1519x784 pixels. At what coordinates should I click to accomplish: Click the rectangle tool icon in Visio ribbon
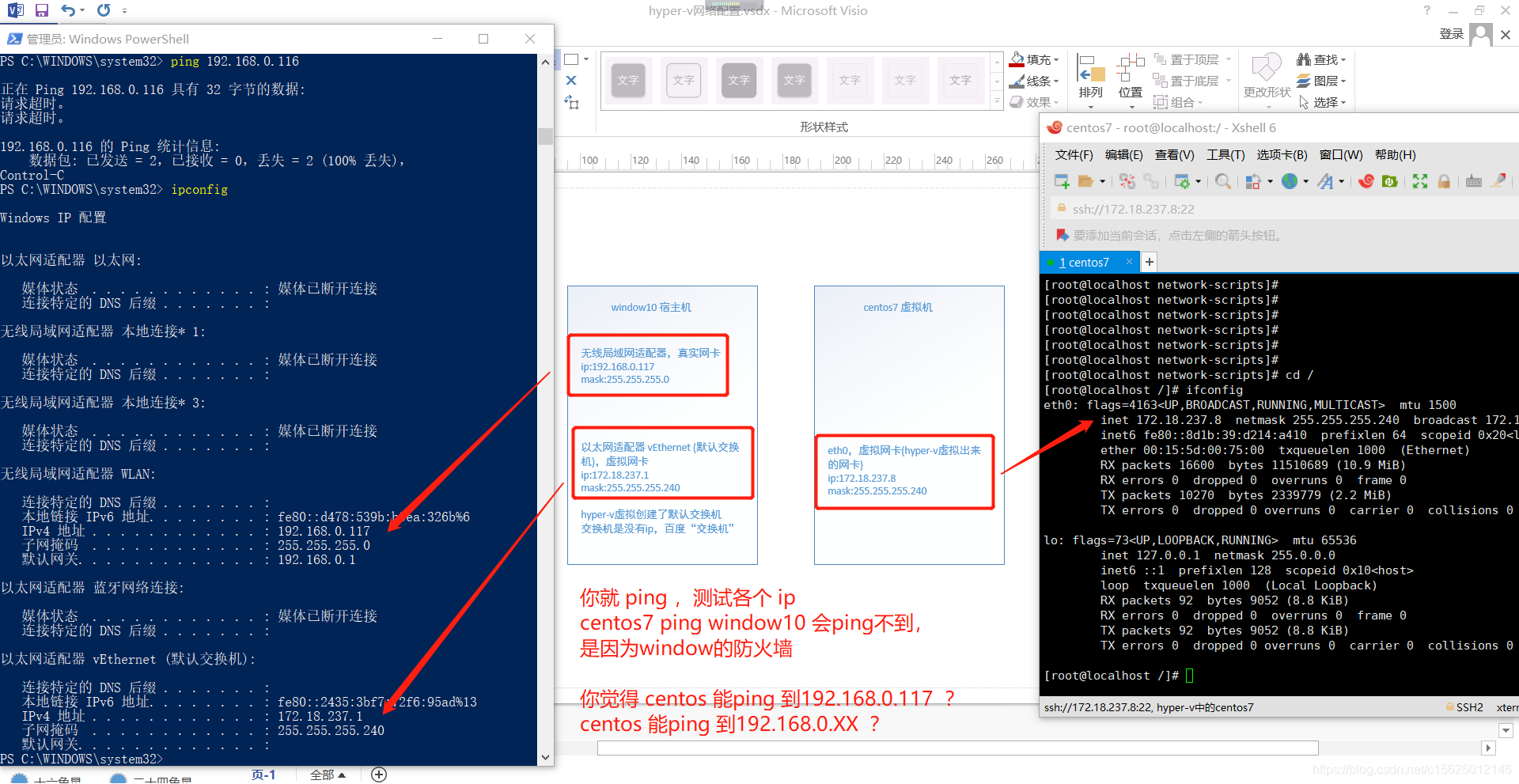571,59
